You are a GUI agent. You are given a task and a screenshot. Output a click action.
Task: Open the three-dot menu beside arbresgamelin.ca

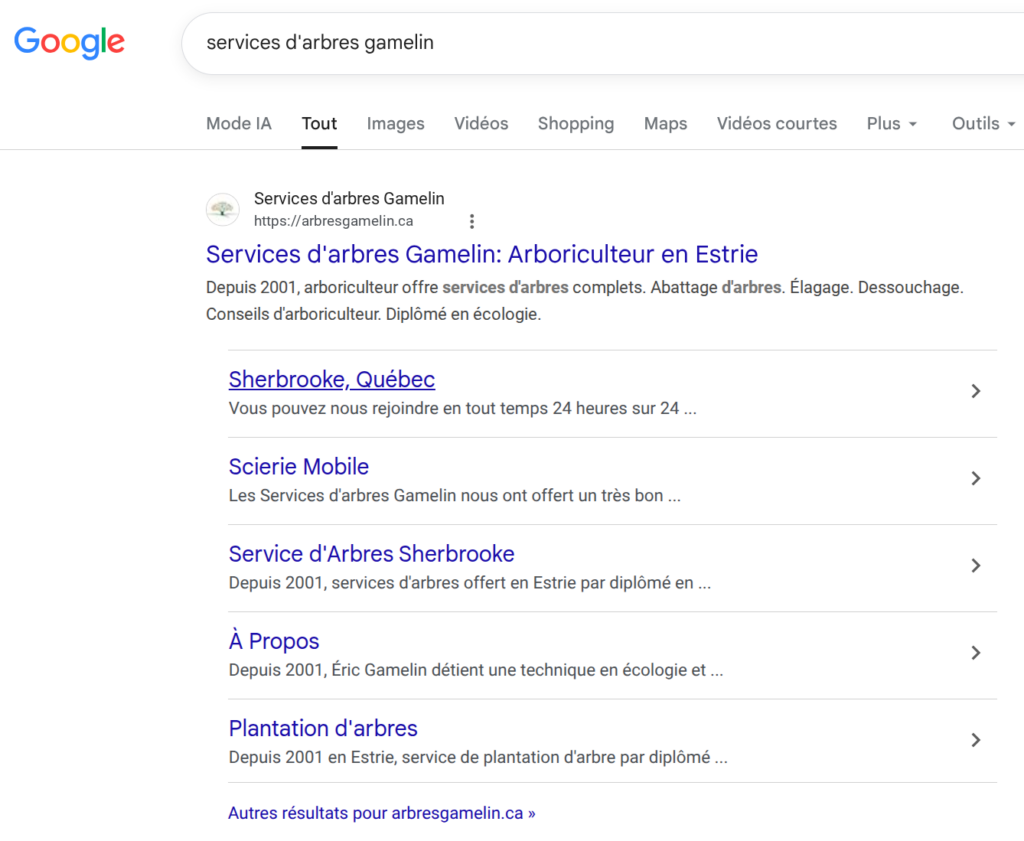click(x=472, y=221)
